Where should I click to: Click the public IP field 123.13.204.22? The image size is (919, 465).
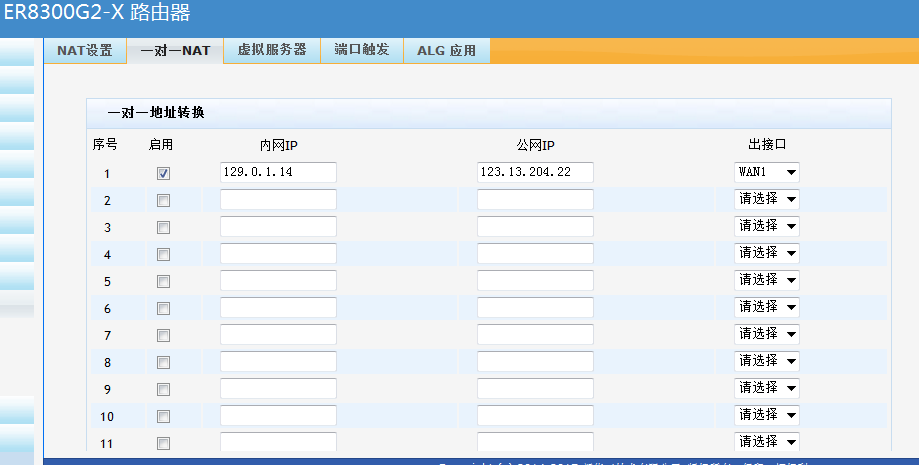(x=535, y=172)
